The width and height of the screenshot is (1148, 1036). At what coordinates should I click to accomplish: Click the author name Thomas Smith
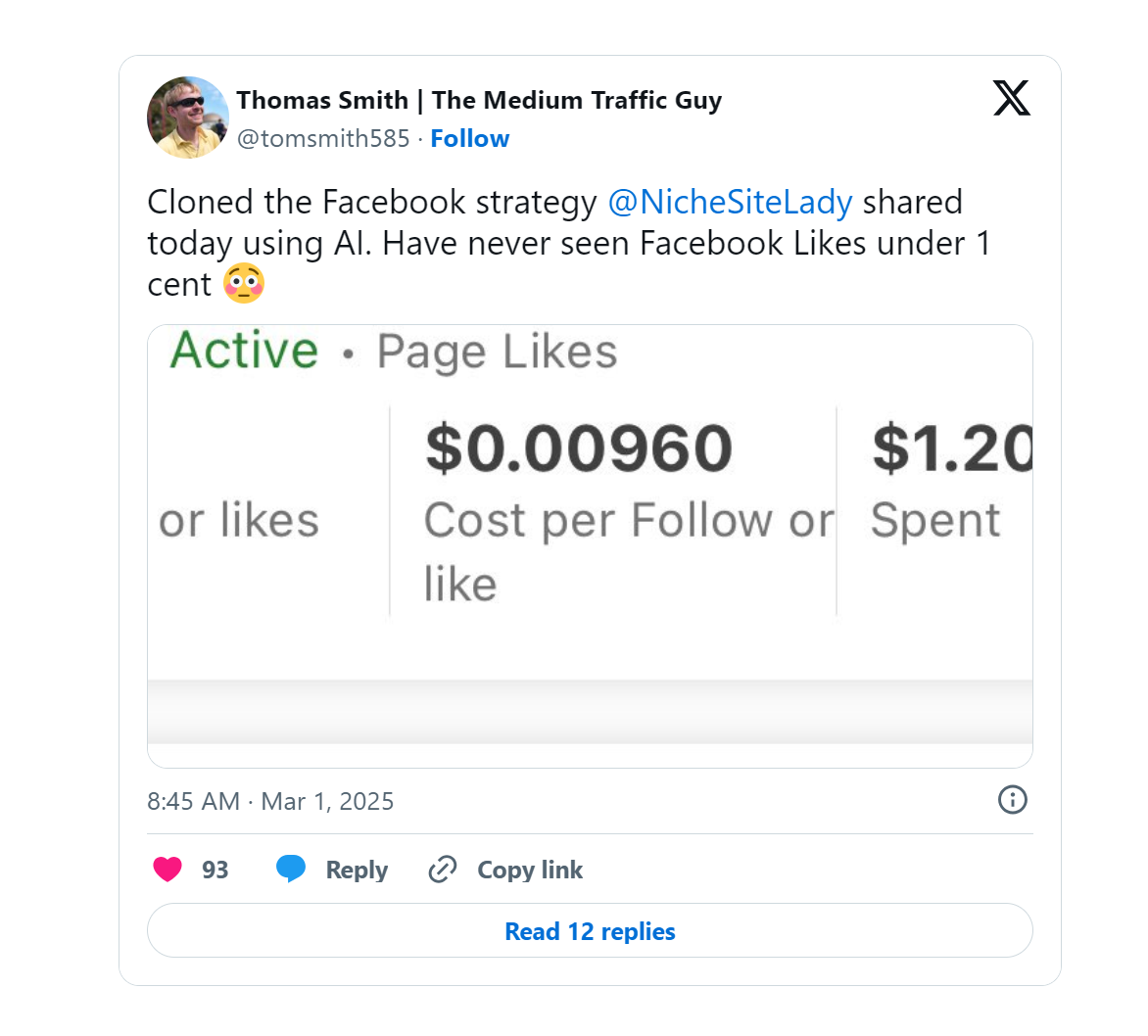tap(322, 100)
